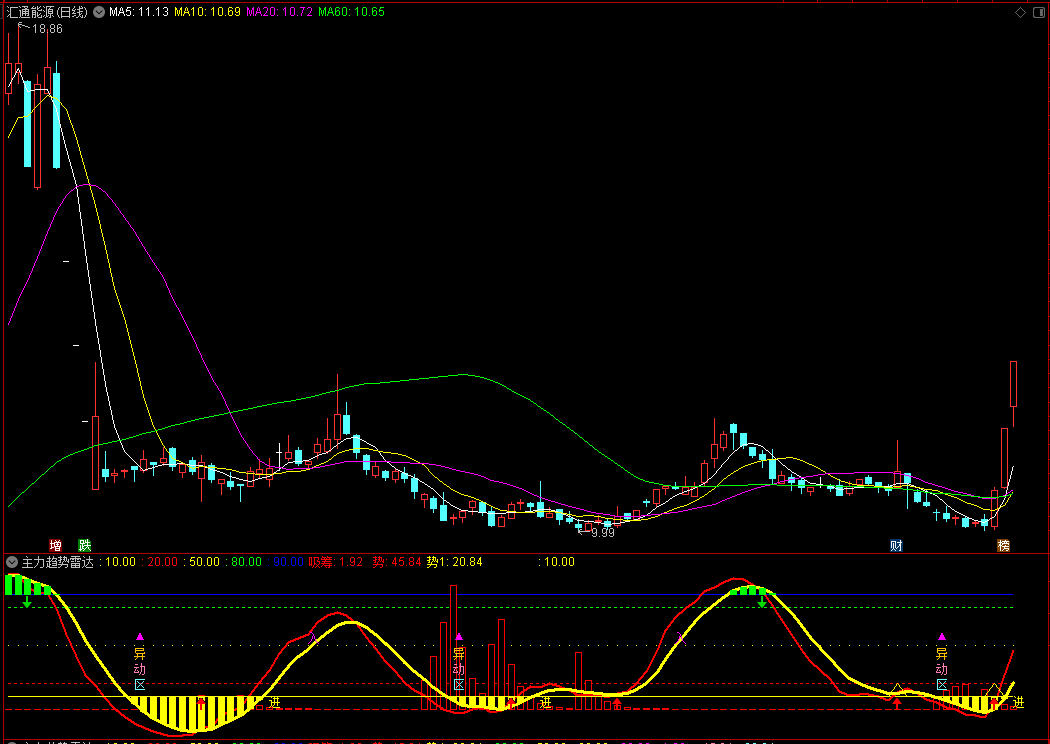
Task: Click the 主力趋势雷达 indicator name
Action: pyautogui.click(x=58, y=562)
